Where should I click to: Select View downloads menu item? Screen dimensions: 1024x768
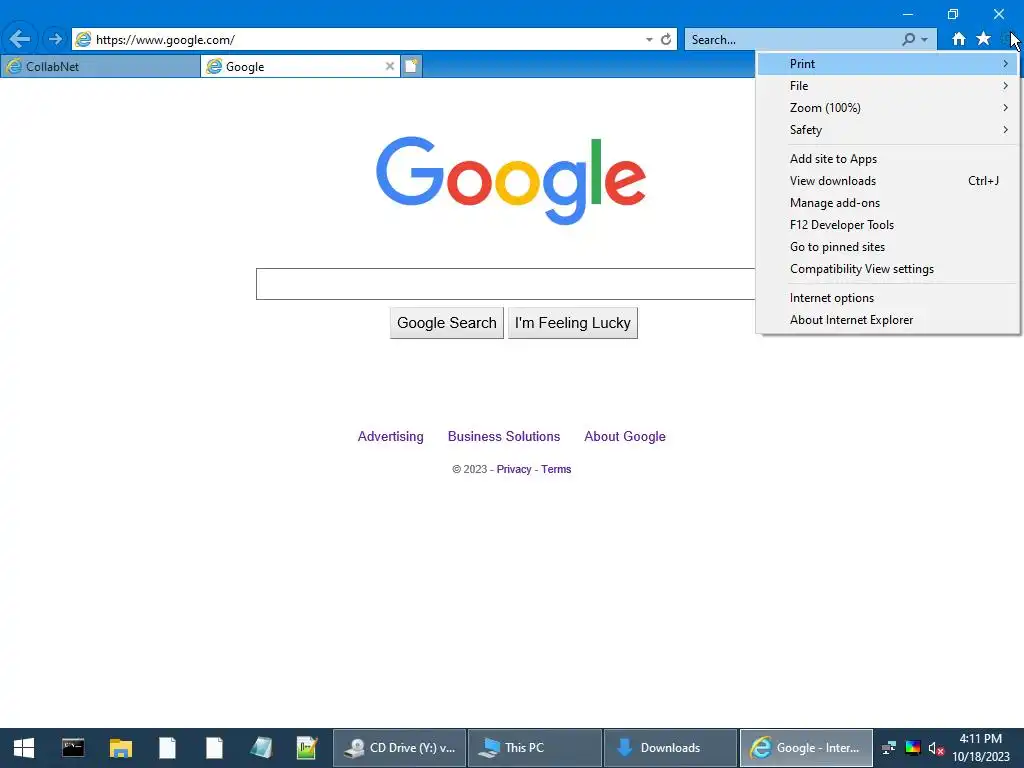888,181
